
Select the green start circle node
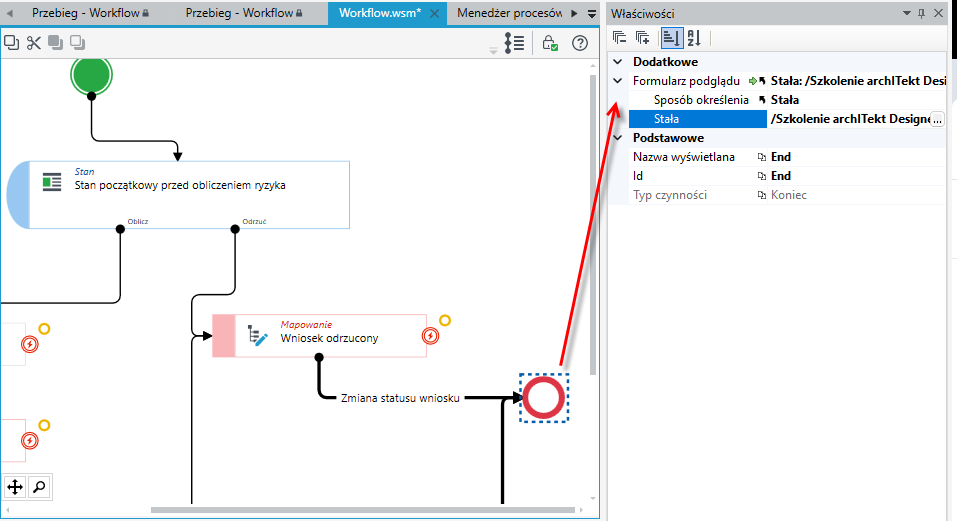(92, 74)
